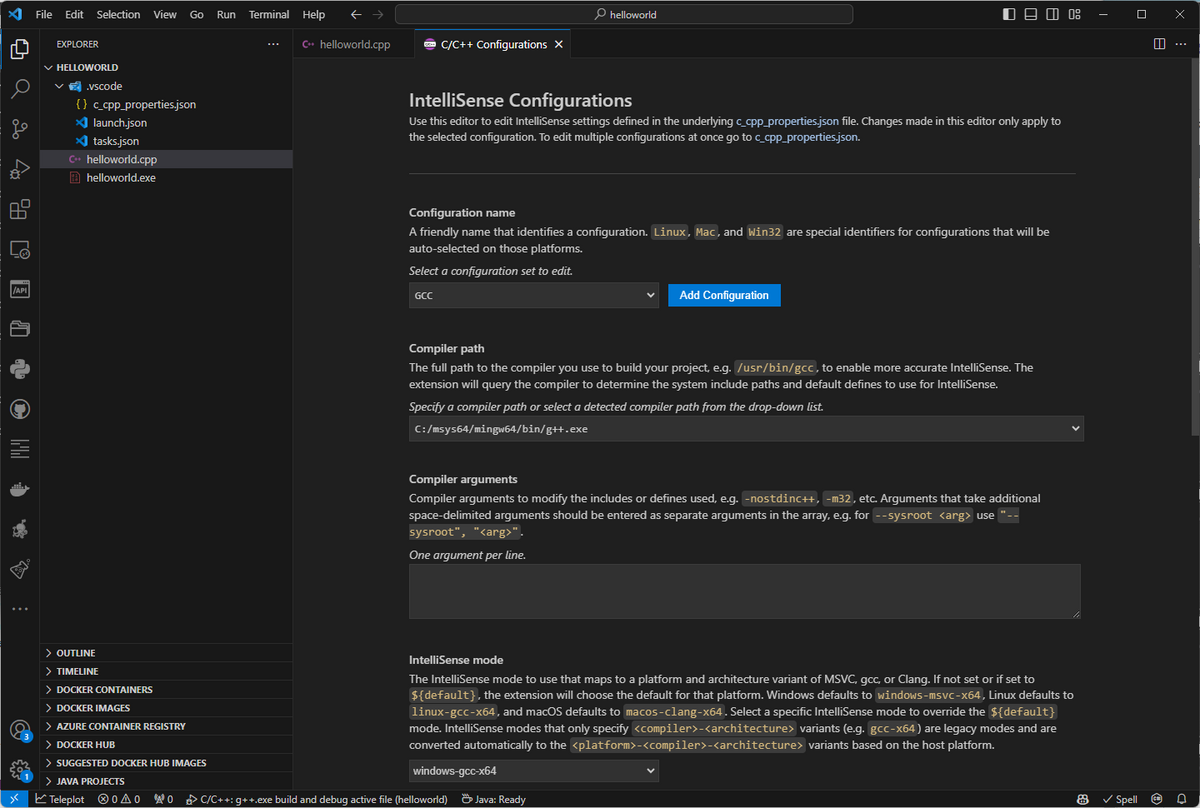The width and height of the screenshot is (1200, 808).
Task: Toggle the Panel layout icon
Action: tap(1031, 15)
